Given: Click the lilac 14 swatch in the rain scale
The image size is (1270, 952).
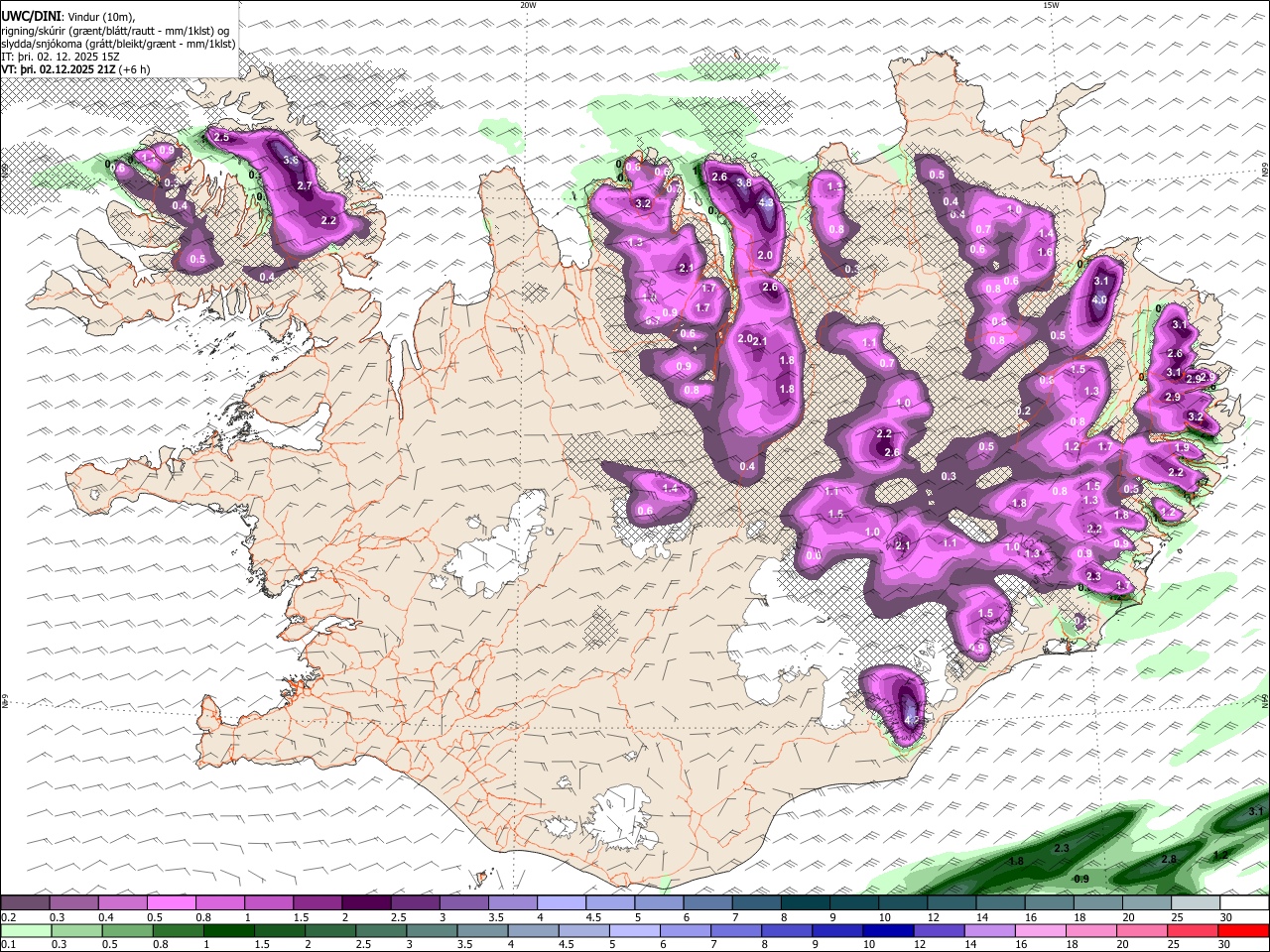Looking at the screenshot, I should (x=989, y=931).
